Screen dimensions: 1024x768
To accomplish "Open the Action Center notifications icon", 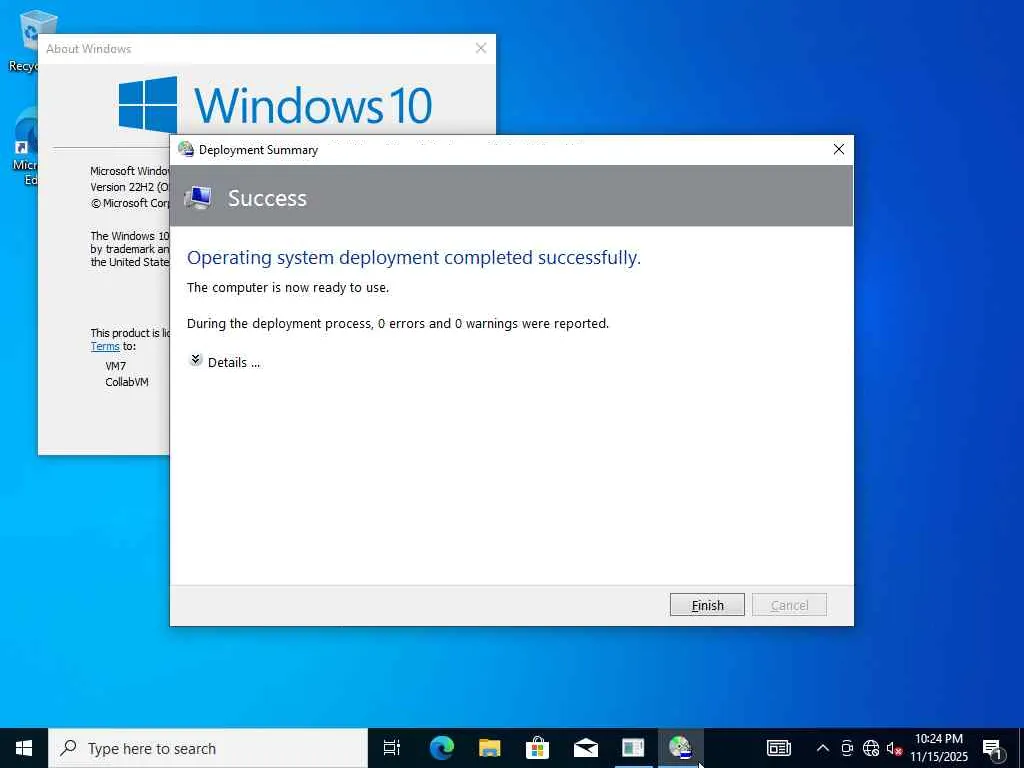I will [993, 748].
